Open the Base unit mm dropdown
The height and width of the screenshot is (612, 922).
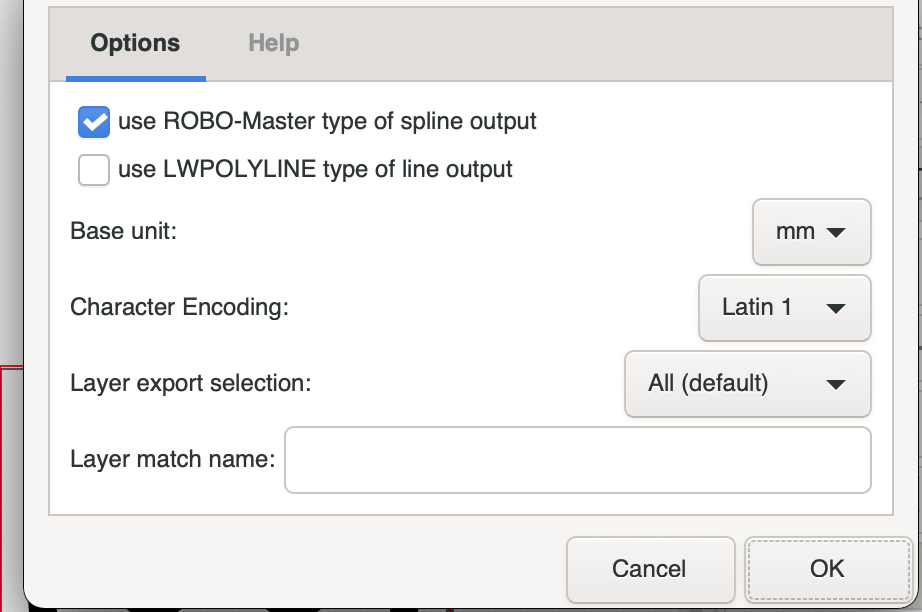coord(811,232)
